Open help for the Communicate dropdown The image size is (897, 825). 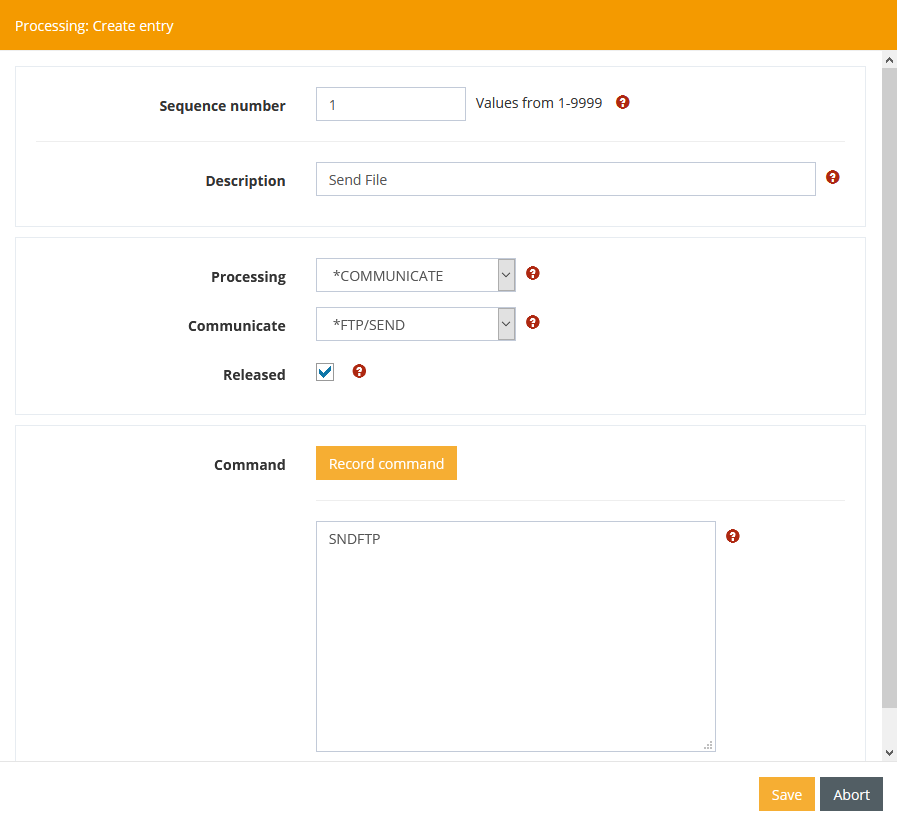533,322
